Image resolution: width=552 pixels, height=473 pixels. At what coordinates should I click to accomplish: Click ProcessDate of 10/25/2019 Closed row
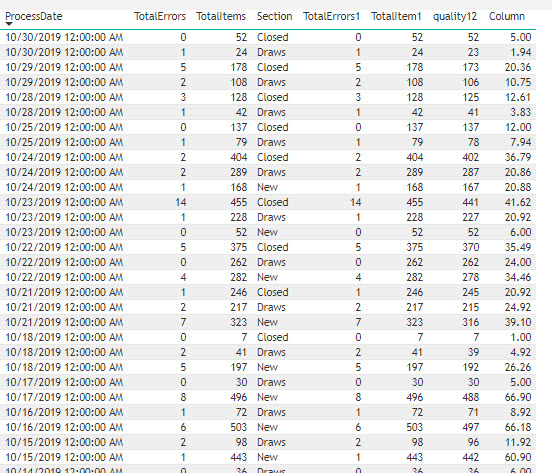(x=64, y=127)
